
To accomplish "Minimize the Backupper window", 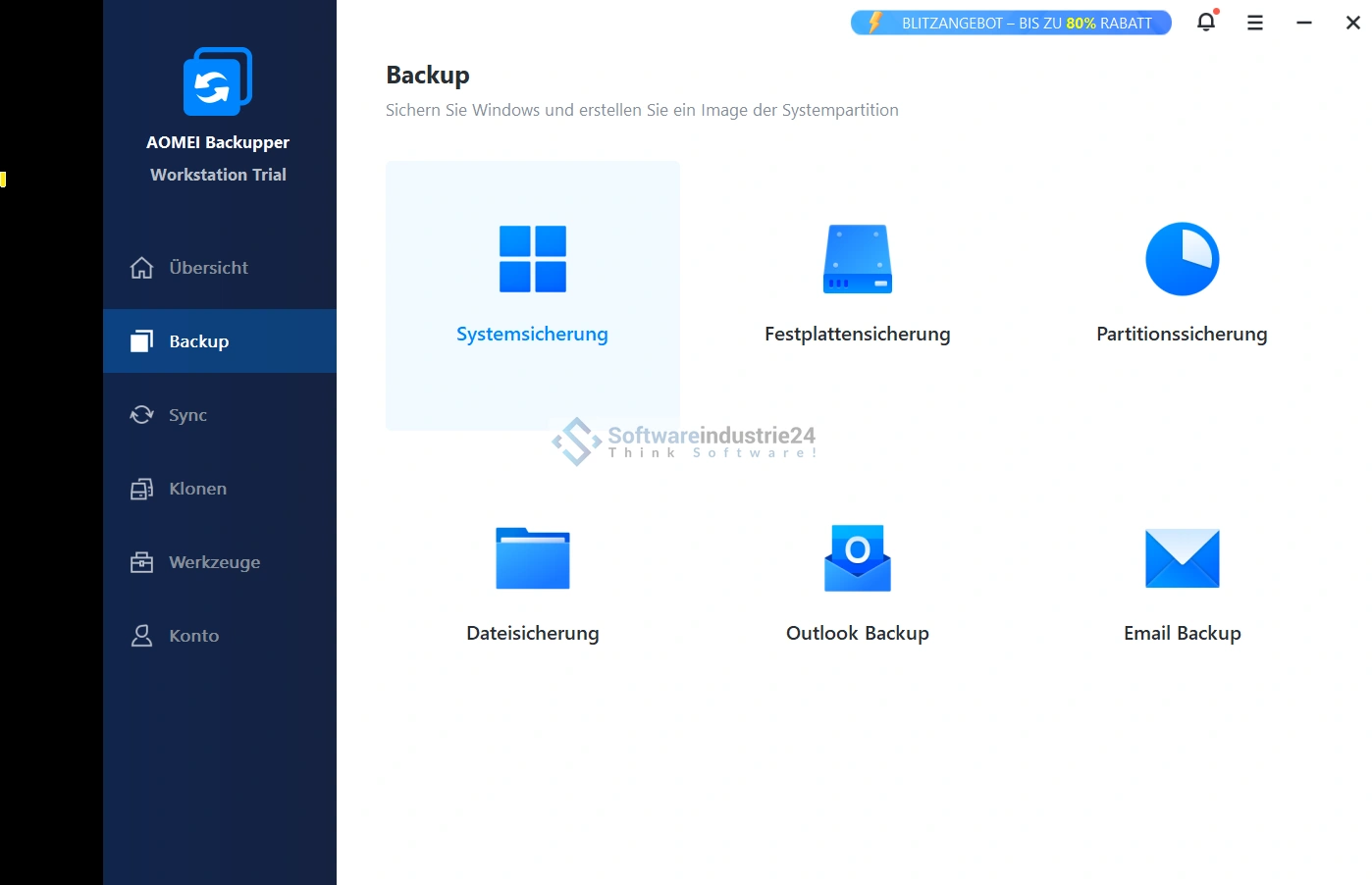I will tap(1303, 23).
